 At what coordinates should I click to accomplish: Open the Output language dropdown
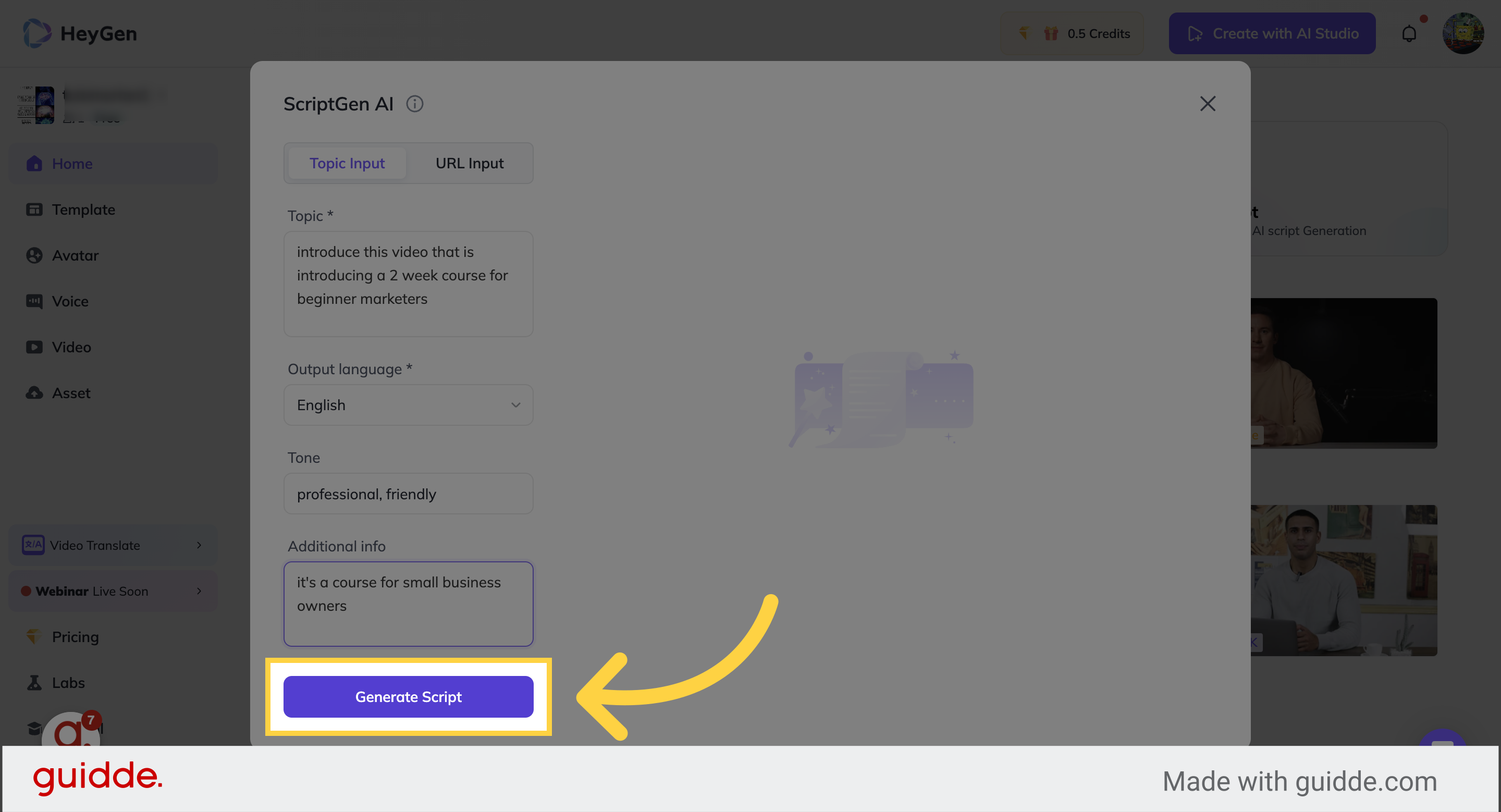point(408,405)
